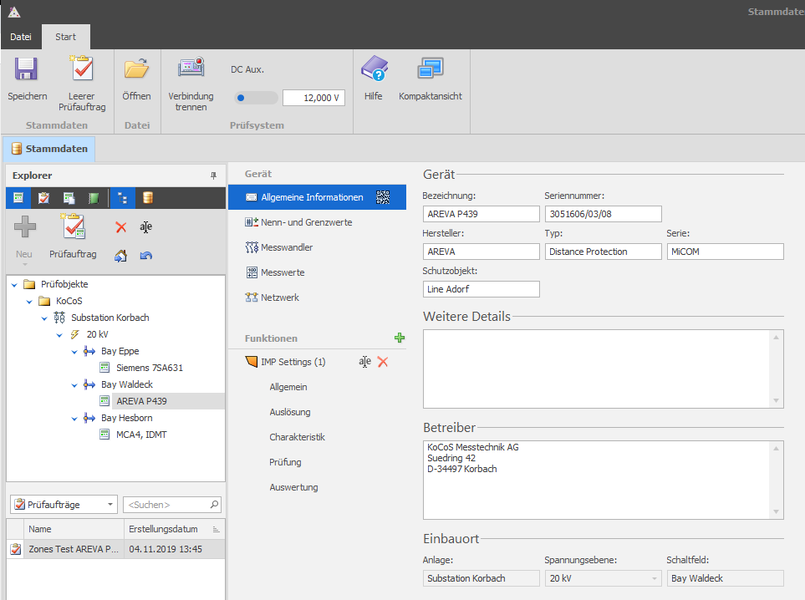Collapse the 20 kV tree node
The height and width of the screenshot is (600, 805).
(59, 335)
